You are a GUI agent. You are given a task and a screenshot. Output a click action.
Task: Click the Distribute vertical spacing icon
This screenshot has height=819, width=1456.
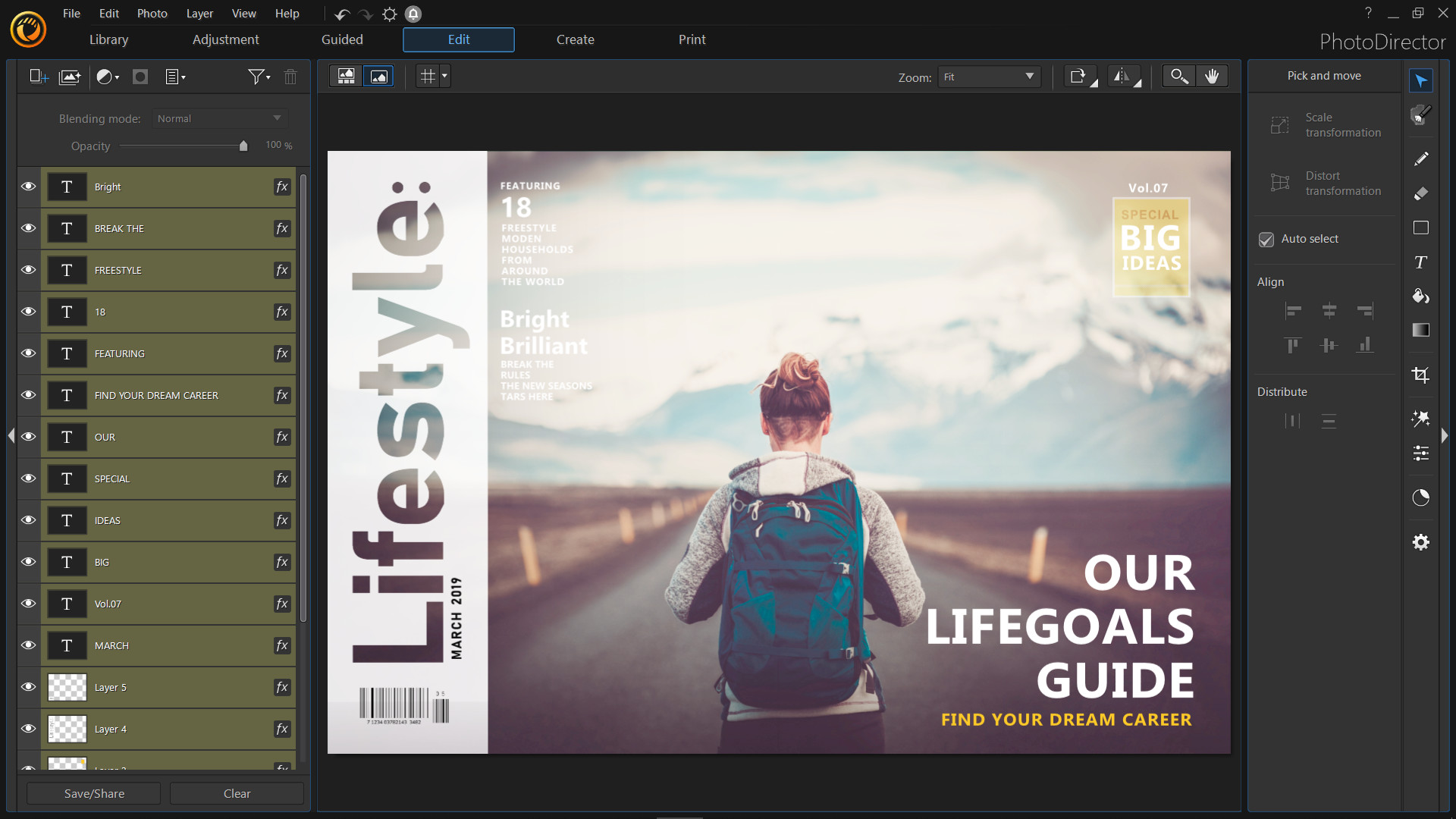click(1328, 420)
